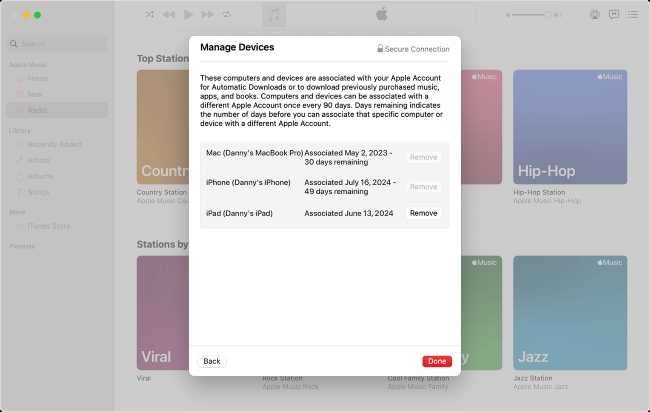The height and width of the screenshot is (412, 650).
Task: Click the Secure Connection lock icon
Action: pos(380,48)
